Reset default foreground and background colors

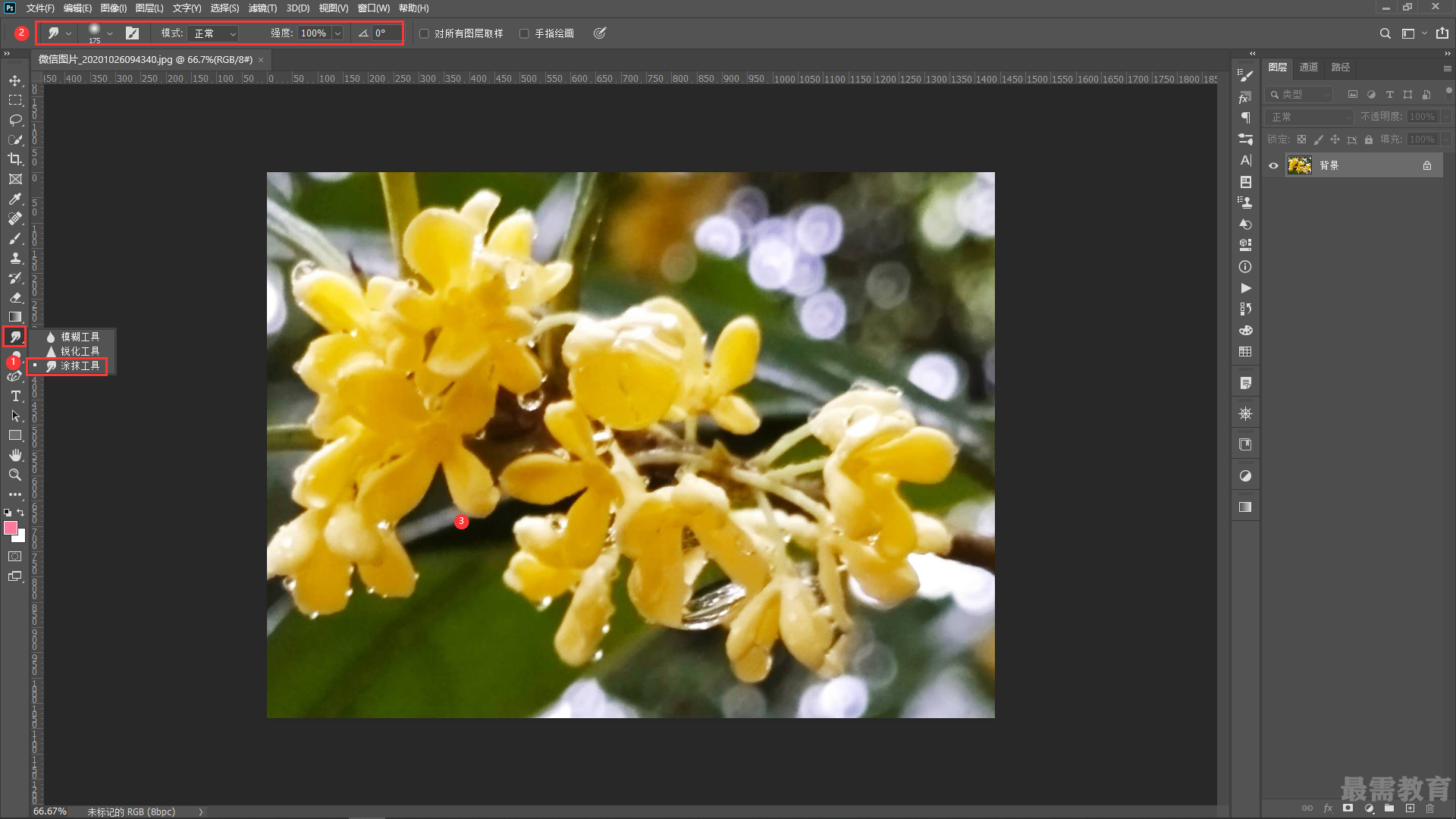pyautogui.click(x=8, y=513)
